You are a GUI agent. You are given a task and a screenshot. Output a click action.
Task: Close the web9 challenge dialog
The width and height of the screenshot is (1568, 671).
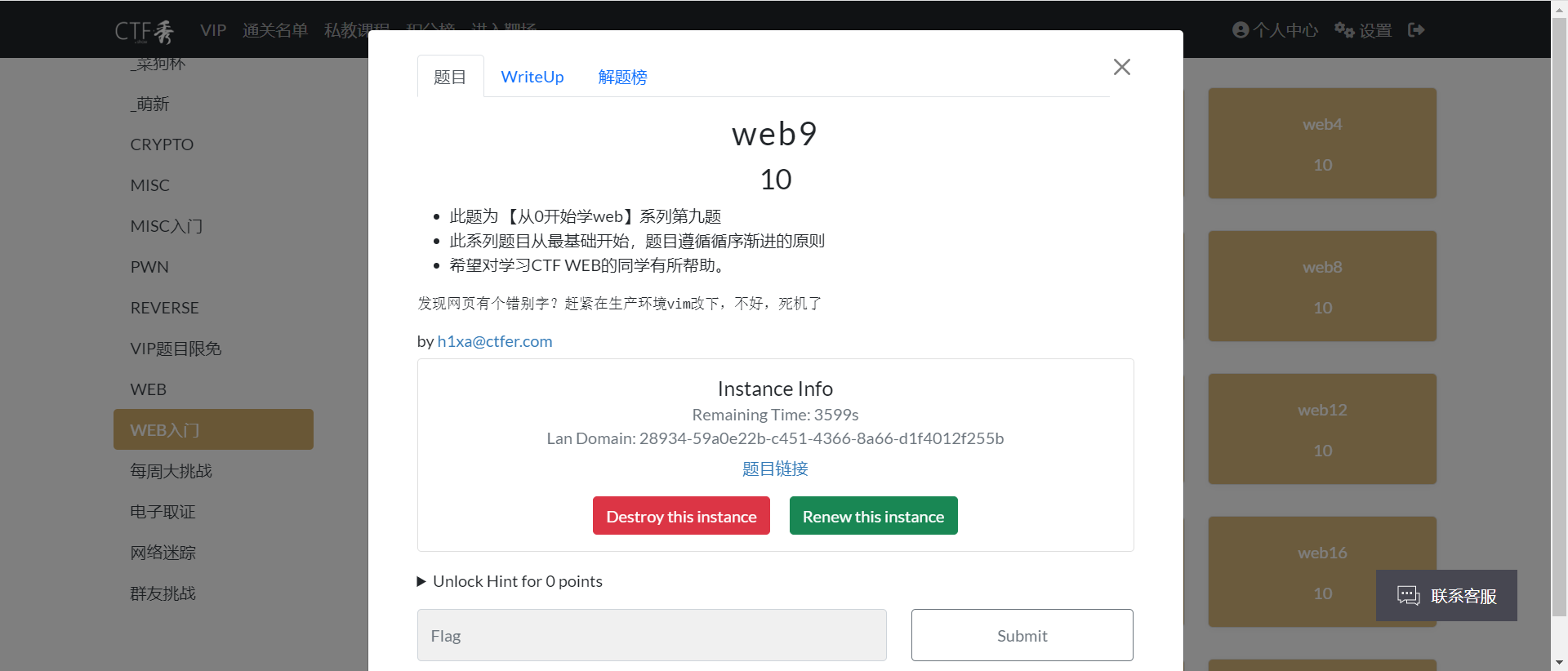1121,67
